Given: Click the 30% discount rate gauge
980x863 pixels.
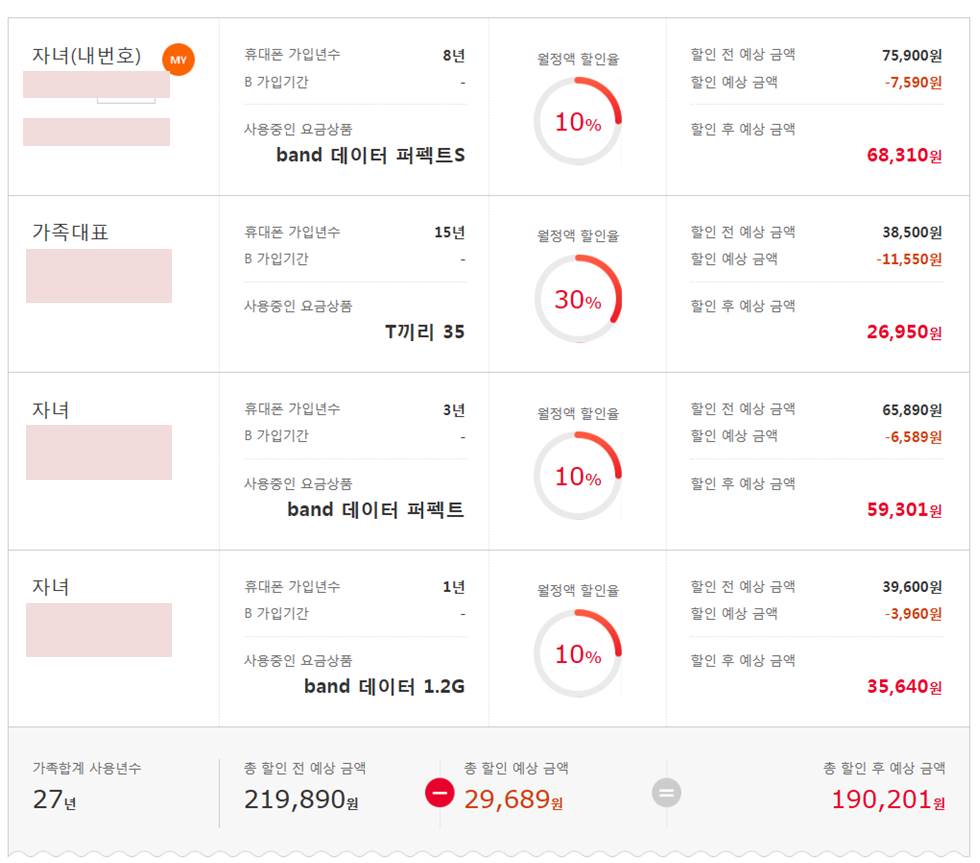Looking at the screenshot, I should tap(578, 299).
